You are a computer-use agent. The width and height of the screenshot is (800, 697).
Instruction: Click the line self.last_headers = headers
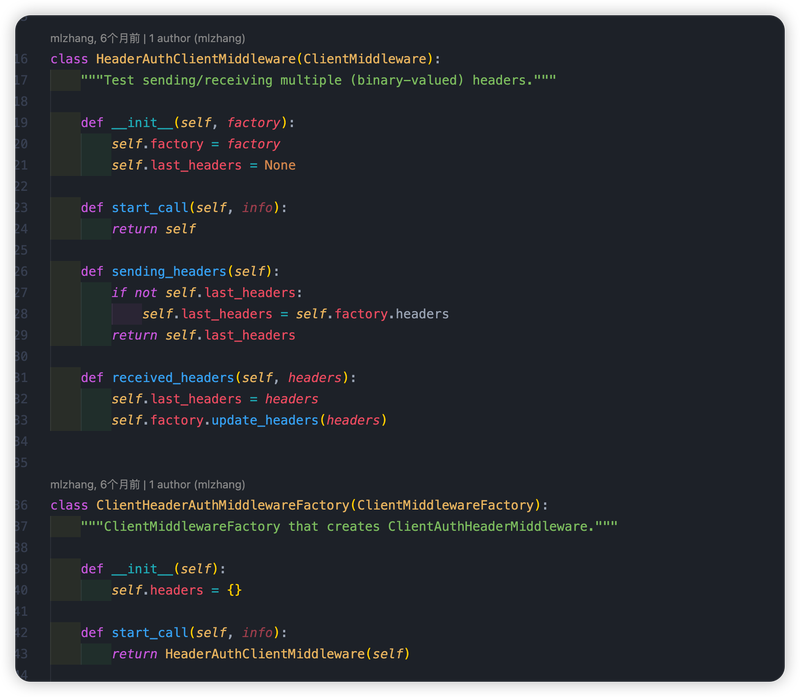pyautogui.click(x=215, y=399)
